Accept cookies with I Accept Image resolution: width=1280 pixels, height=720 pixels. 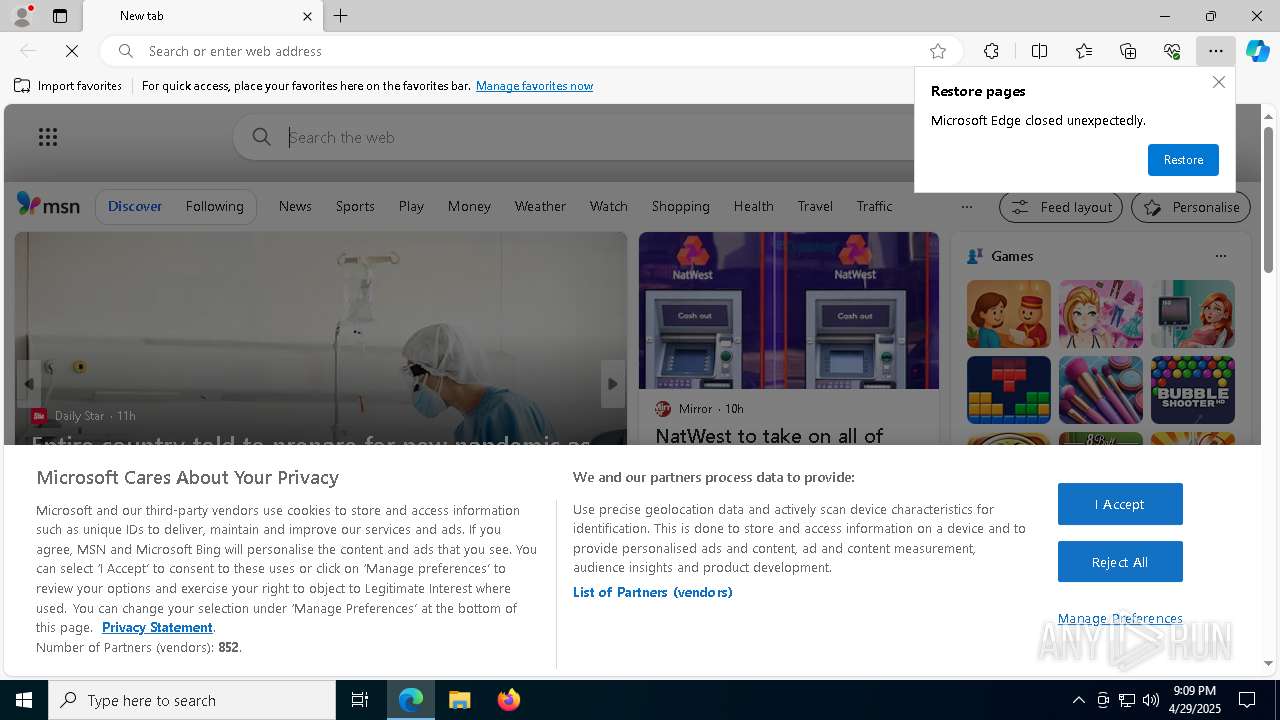click(1120, 504)
